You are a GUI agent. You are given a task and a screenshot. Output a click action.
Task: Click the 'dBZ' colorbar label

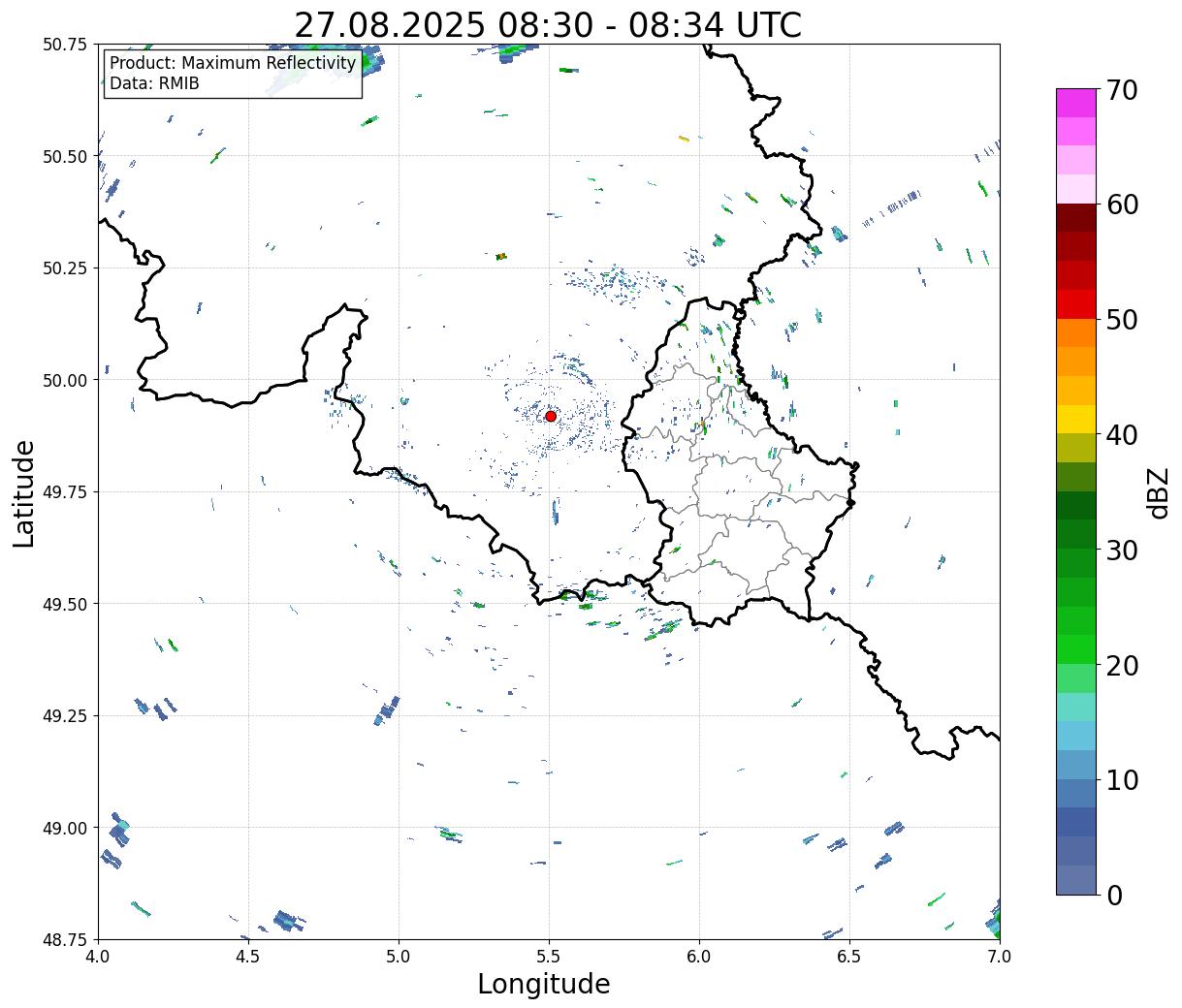coord(1158,492)
